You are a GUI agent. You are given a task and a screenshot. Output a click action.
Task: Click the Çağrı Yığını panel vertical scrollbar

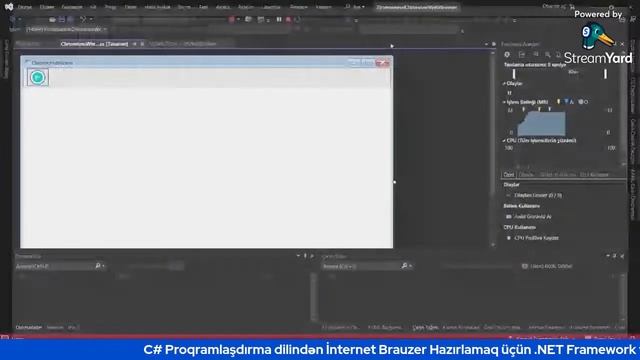point(623,297)
